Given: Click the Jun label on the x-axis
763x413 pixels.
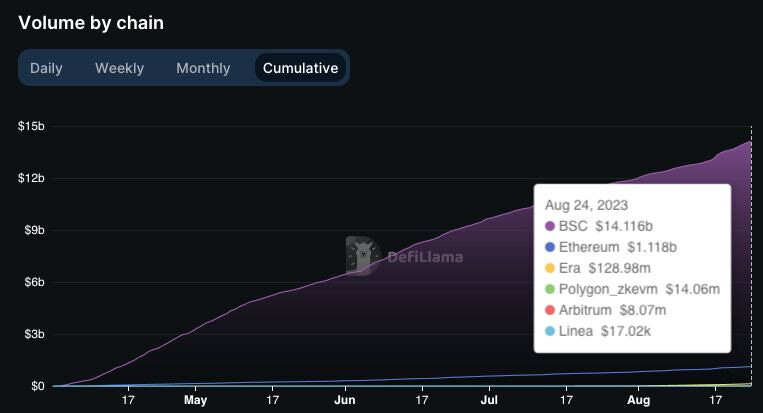Looking at the screenshot, I should (345, 400).
